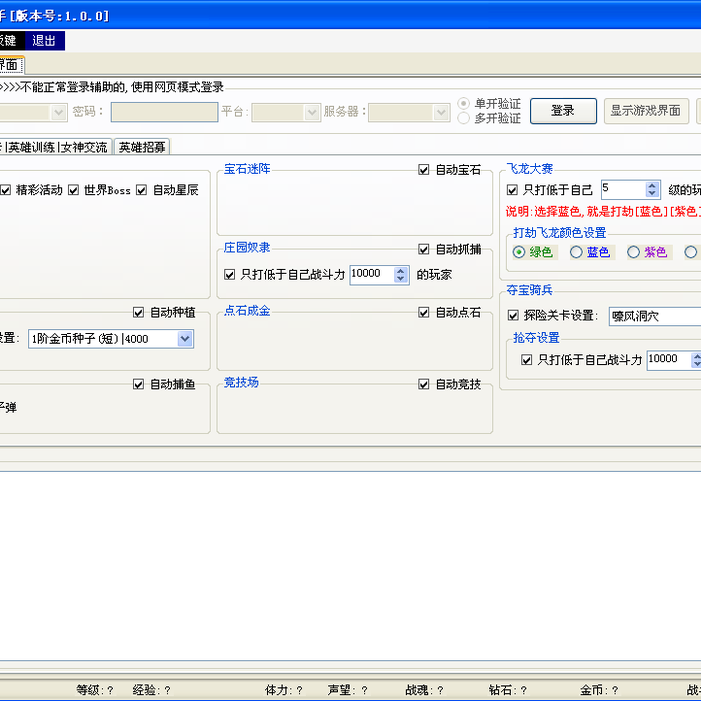Increase 庄园奴隶 战斗力 value with up arrow
Viewport: 701px width, 701px height.
point(401,270)
